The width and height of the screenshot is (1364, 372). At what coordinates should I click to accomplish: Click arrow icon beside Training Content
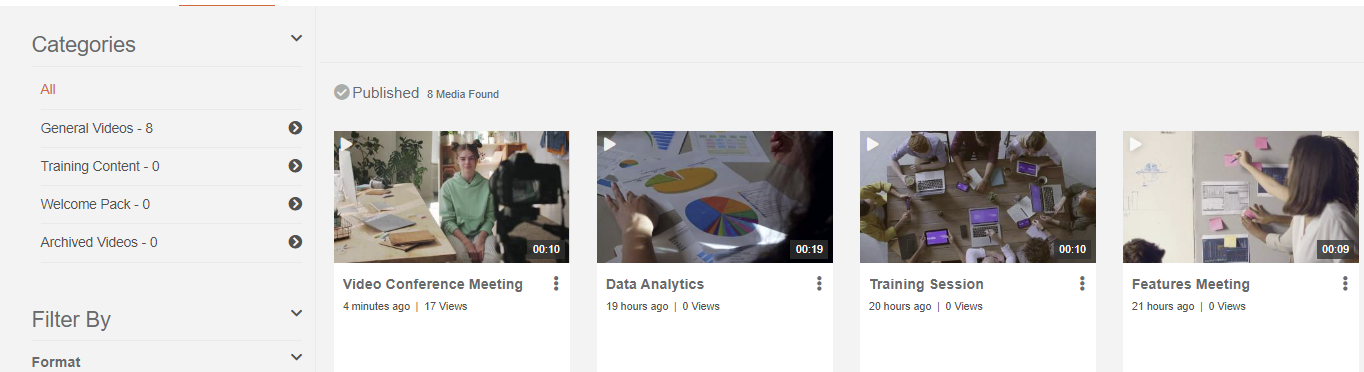click(295, 166)
